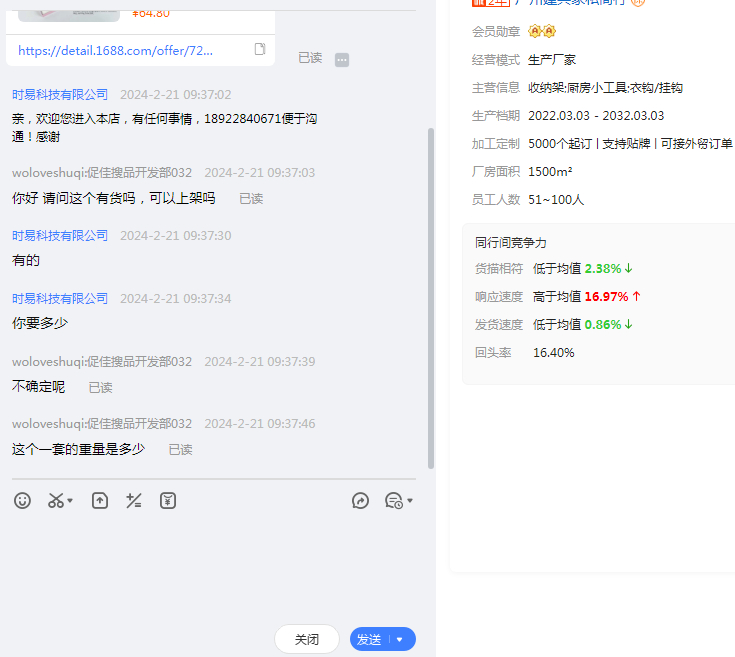Click the more options icon beside 已读
Viewport: 735px width, 657px height.
[x=342, y=59]
